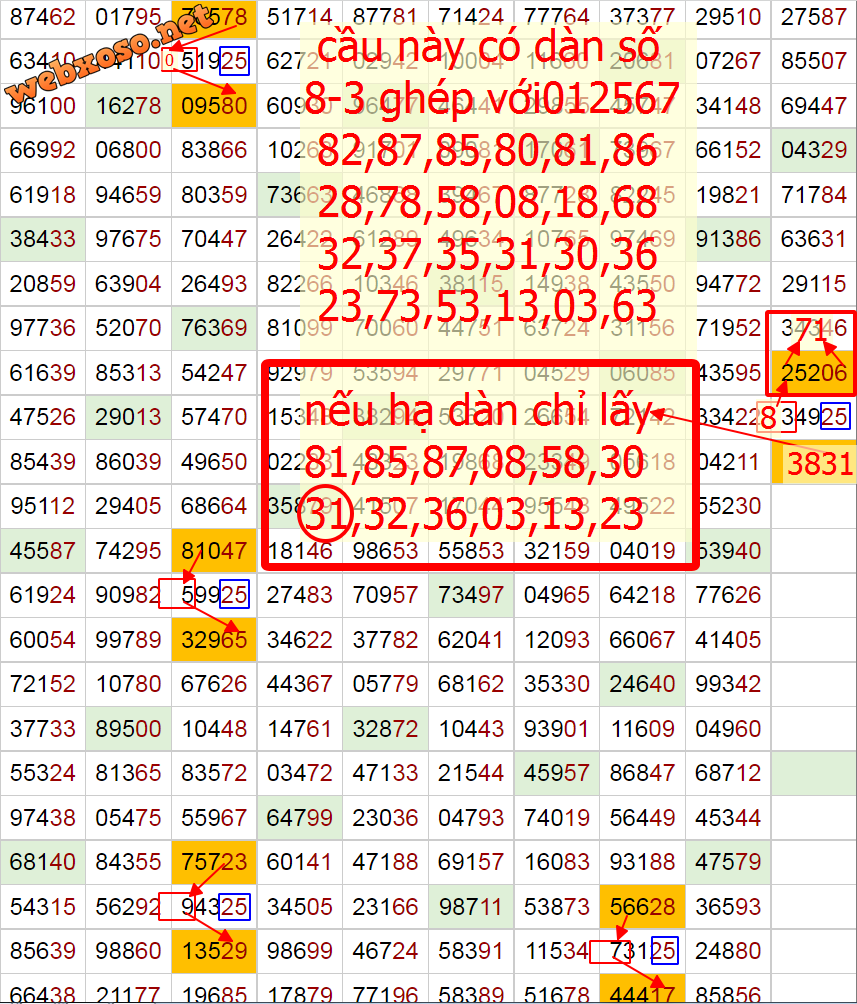Image resolution: width=857 pixels, height=1004 pixels.
Task: Click the cell with 66992
Action: pos(43,150)
